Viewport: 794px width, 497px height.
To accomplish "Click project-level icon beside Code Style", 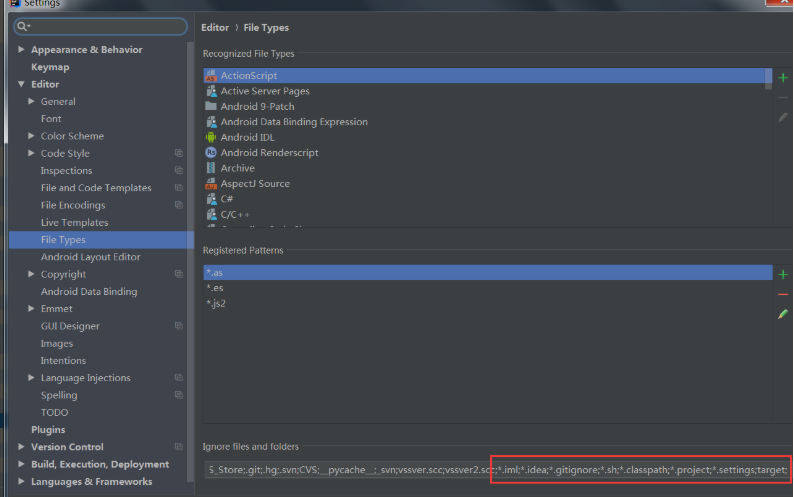I will coord(179,153).
